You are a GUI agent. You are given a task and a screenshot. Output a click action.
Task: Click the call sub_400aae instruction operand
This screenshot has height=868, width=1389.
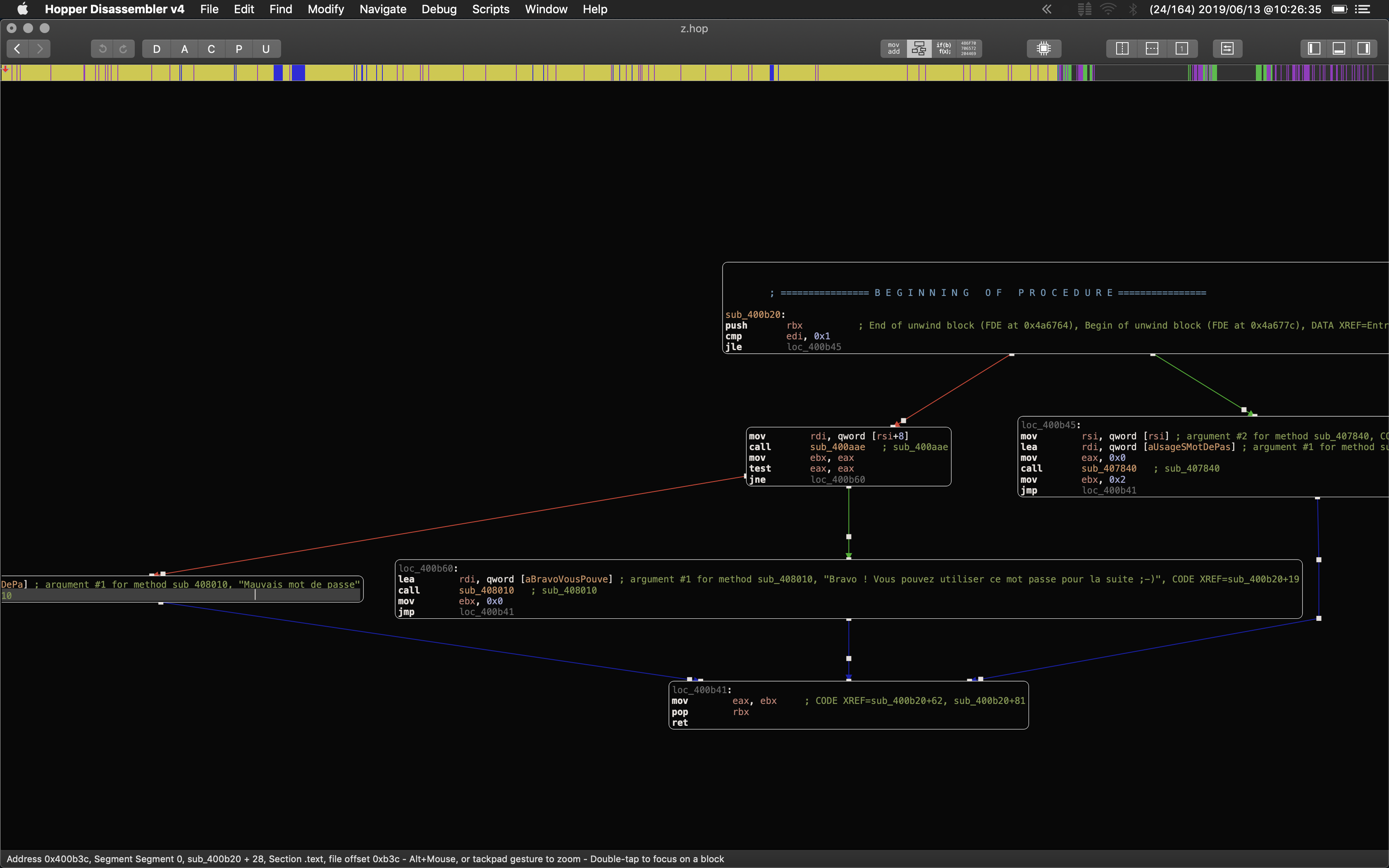[x=838, y=447]
